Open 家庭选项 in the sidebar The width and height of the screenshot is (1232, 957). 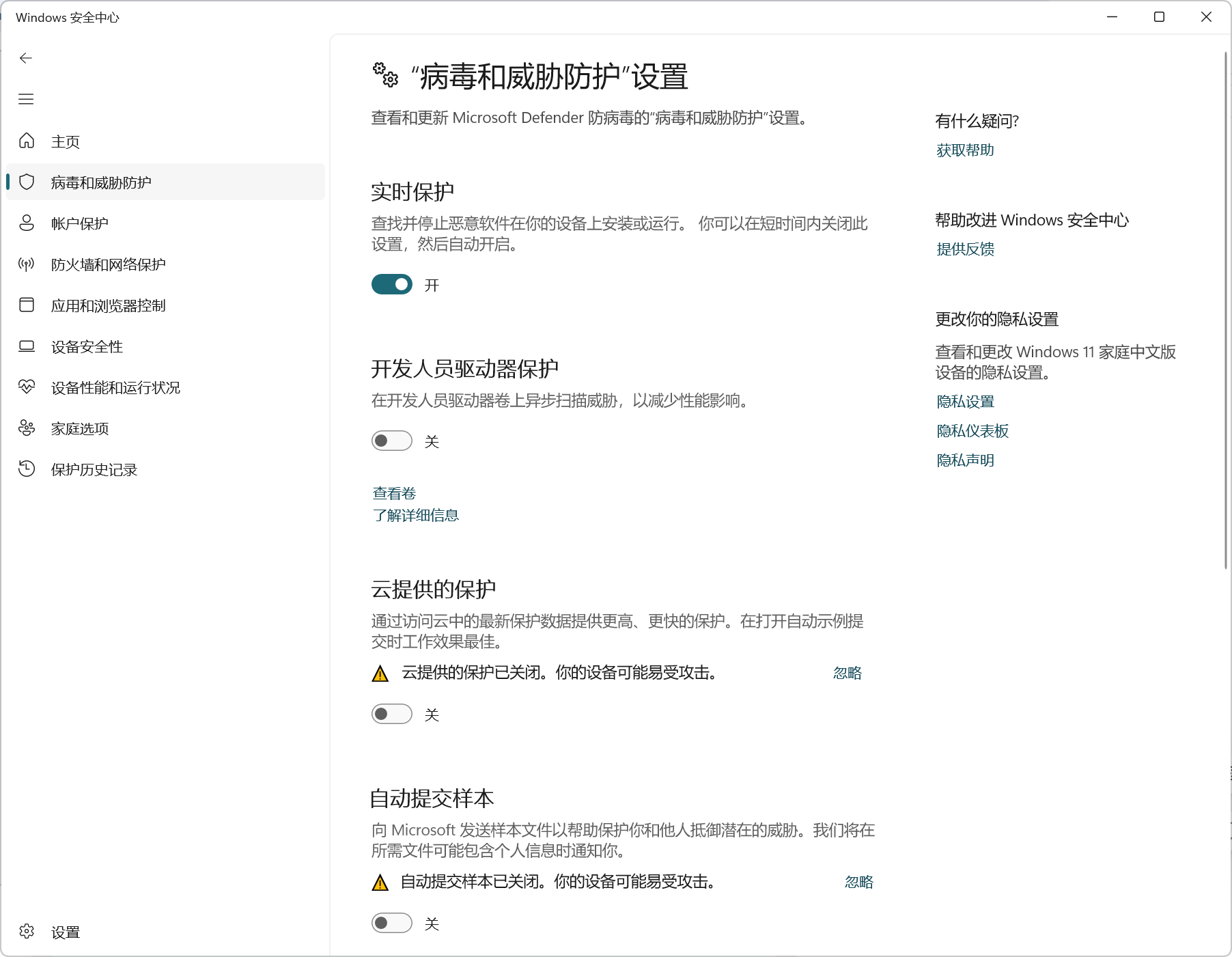pyautogui.click(x=165, y=428)
